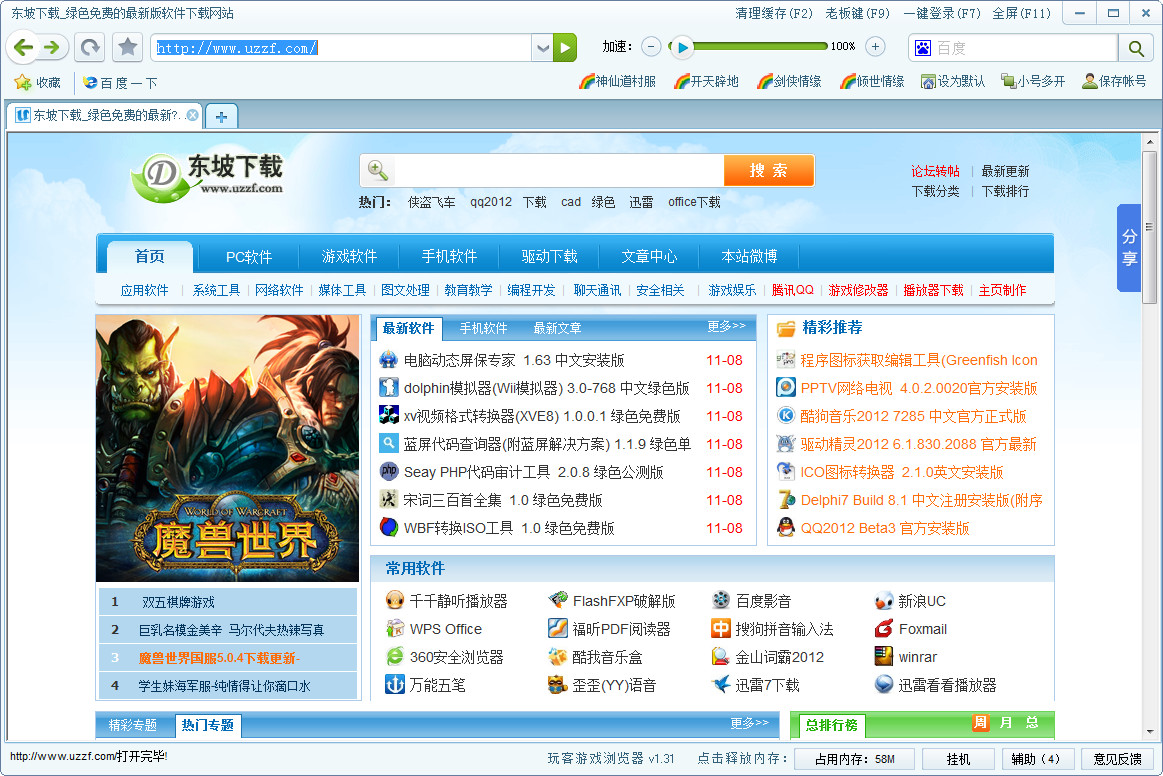Click the speed slider play handle
Screen dimensions: 1163x776
682,47
